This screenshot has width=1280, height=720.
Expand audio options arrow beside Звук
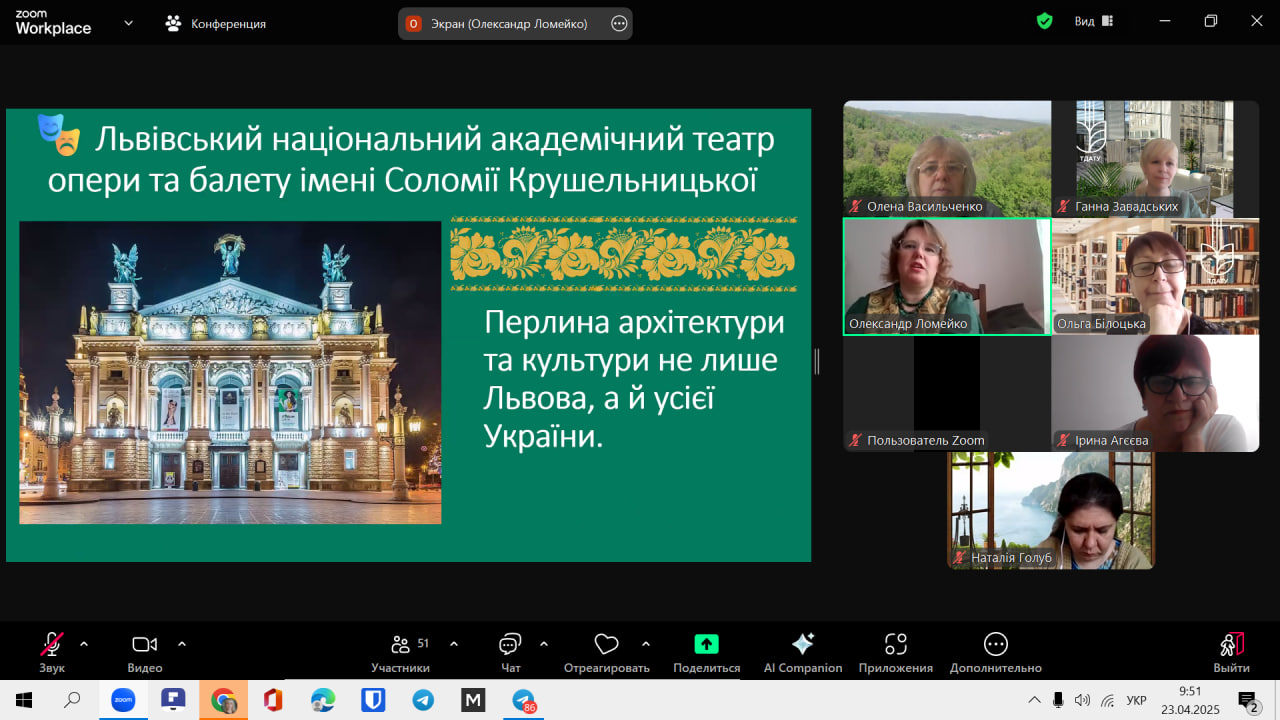(x=84, y=644)
